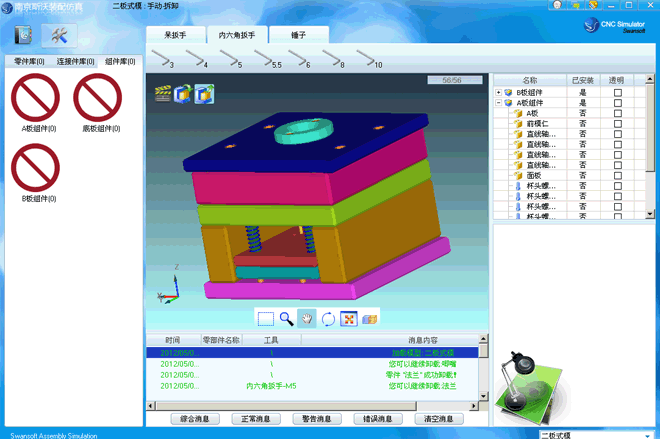Viewport: 660px width, 439px height.
Task: Select the magnifier zoom tool
Action: tap(286, 319)
